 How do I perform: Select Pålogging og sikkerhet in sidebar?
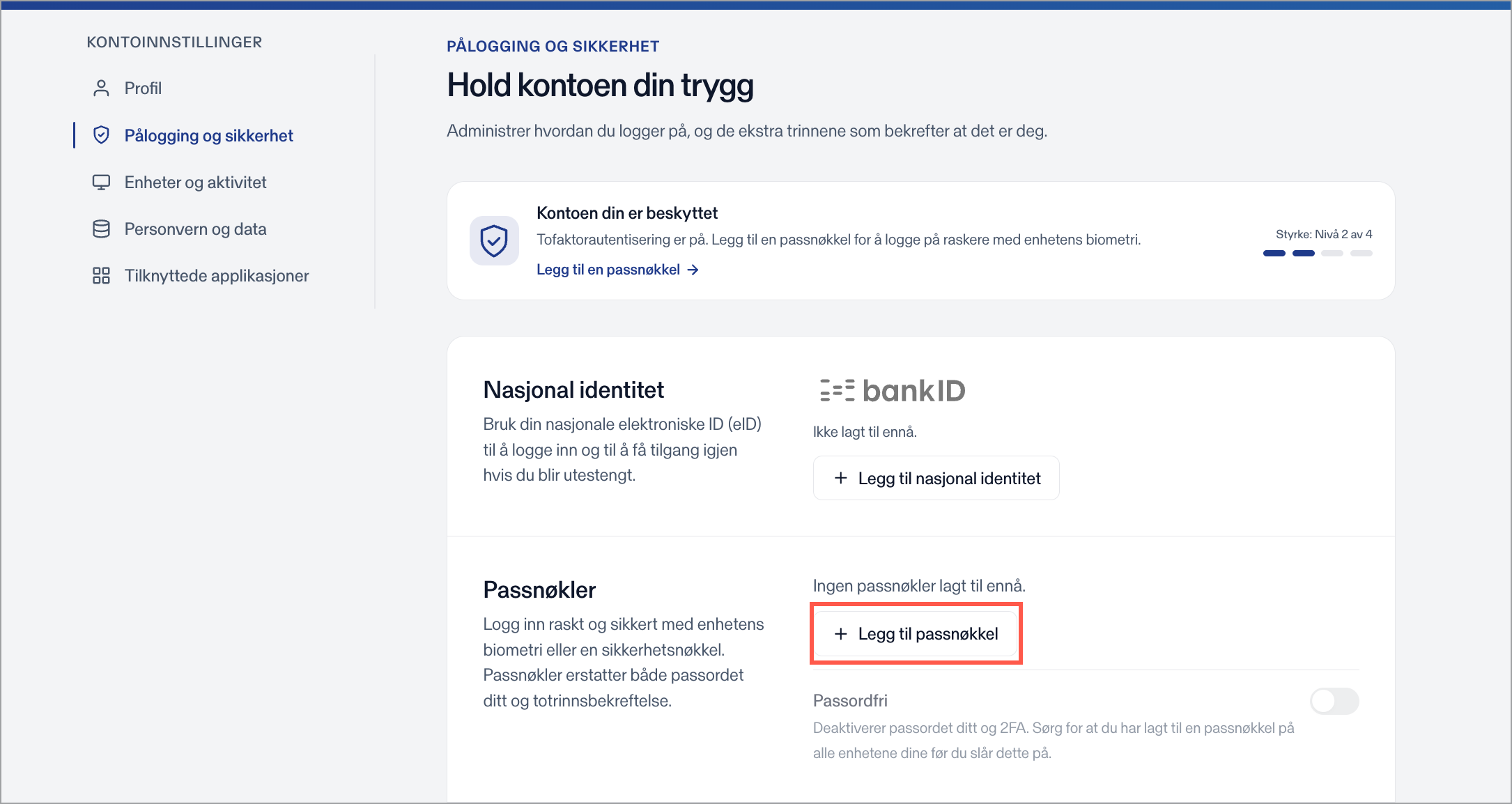click(x=208, y=135)
